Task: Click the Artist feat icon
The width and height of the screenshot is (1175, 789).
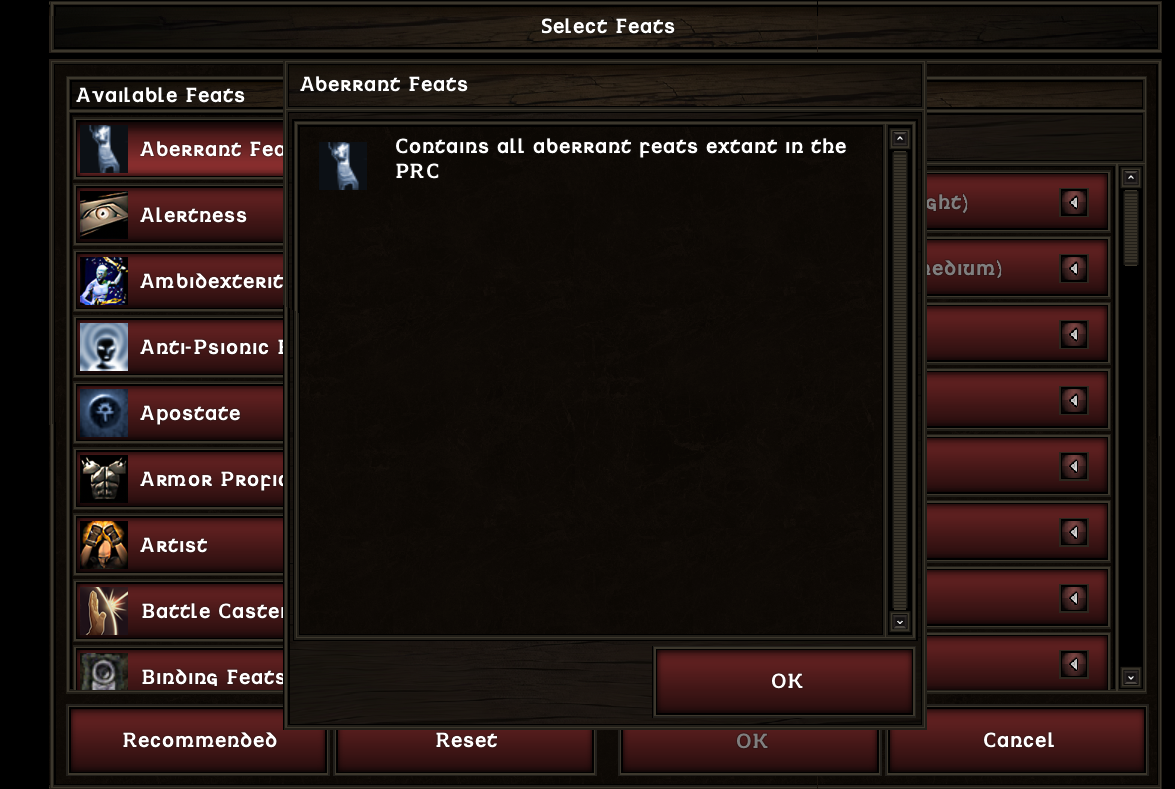Action: click(104, 545)
